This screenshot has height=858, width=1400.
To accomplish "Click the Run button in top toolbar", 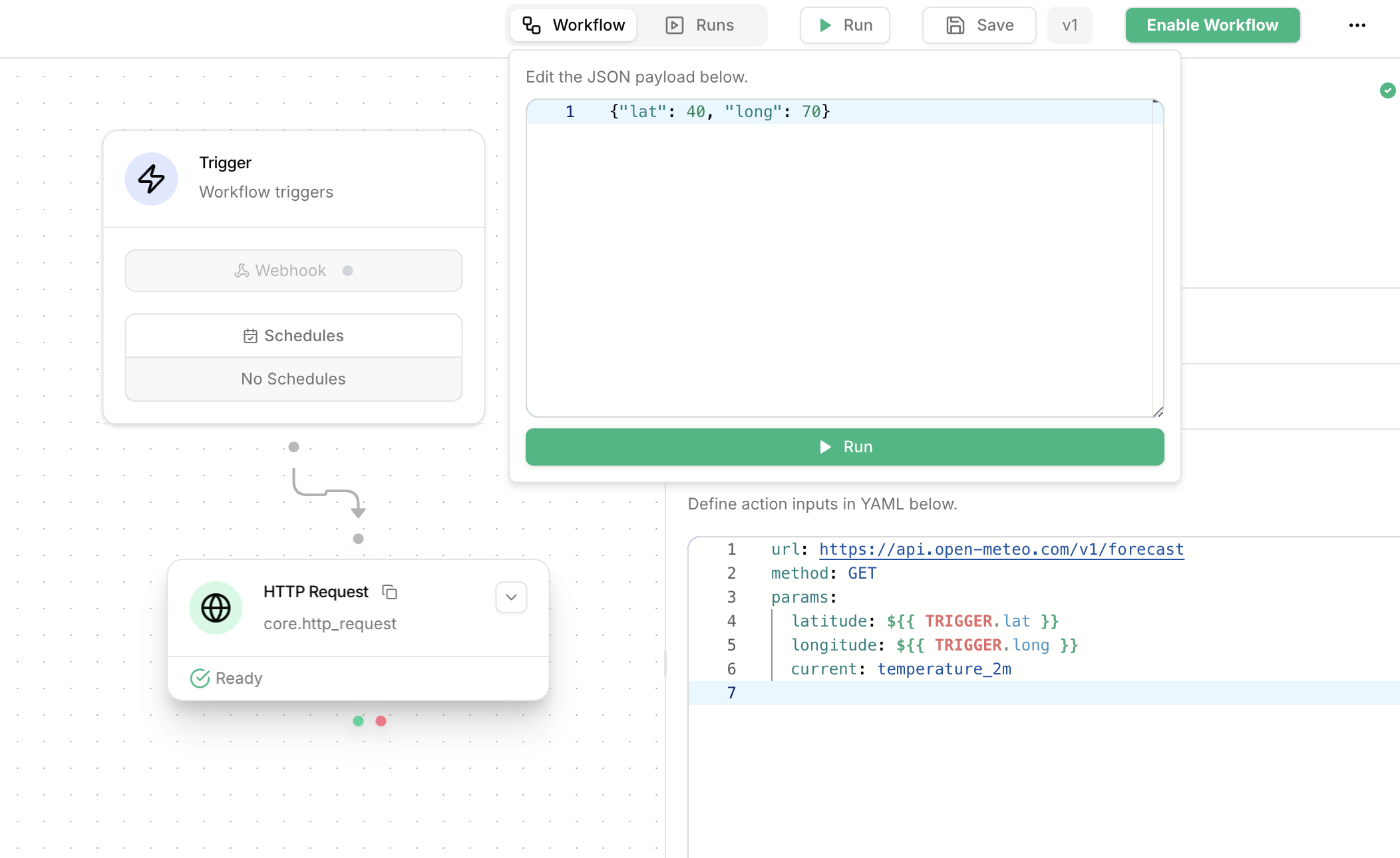I will (x=844, y=25).
